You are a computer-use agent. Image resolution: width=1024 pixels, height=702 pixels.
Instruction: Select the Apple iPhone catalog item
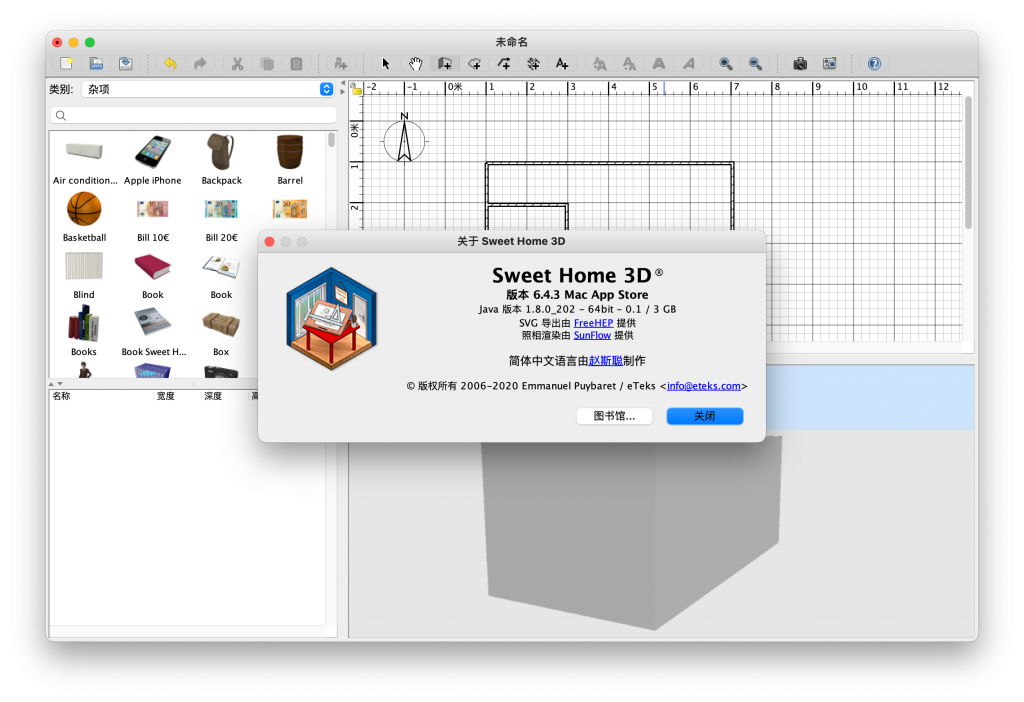coord(153,160)
